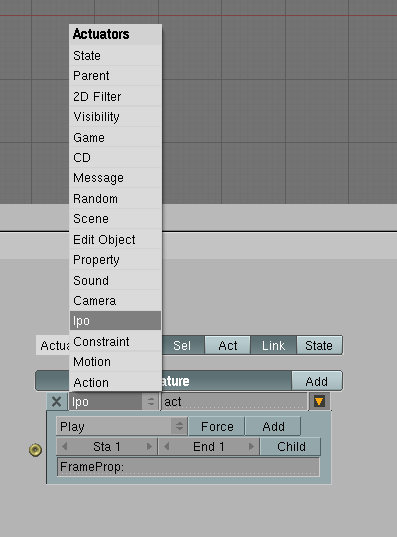Toggle the Link filter button
This screenshot has height=537, width=397.
pos(273,345)
